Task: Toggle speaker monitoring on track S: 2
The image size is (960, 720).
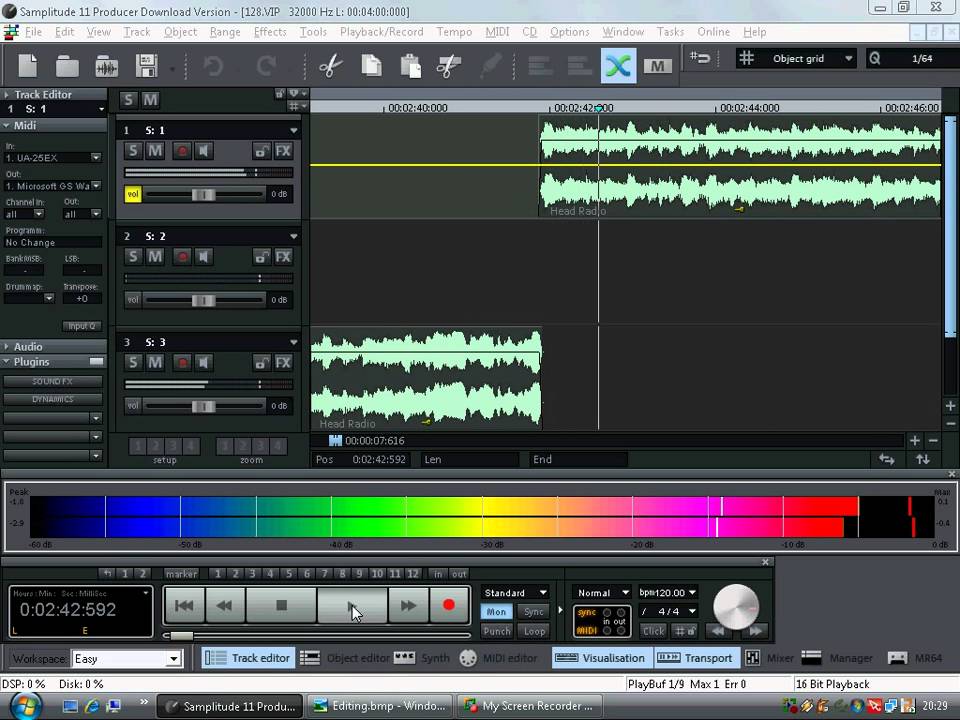Action: pos(204,257)
